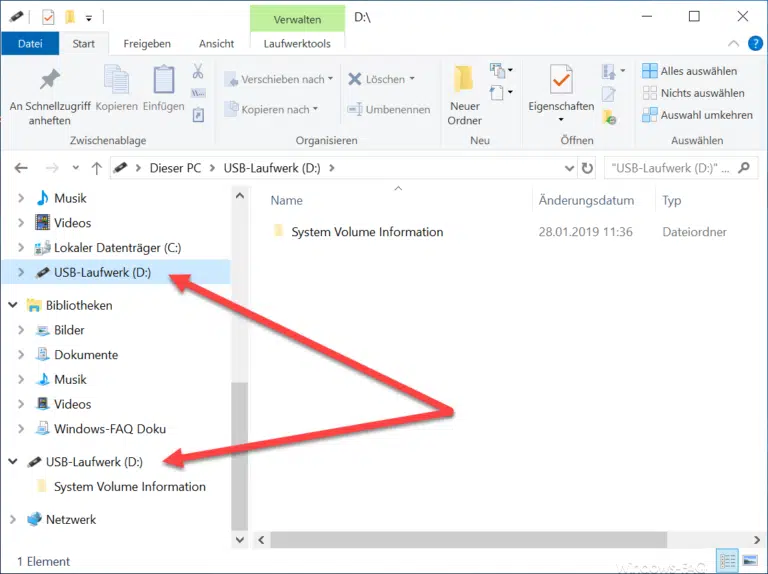Switch to details view in status bar
Image resolution: width=768 pixels, height=574 pixels.
point(727,561)
